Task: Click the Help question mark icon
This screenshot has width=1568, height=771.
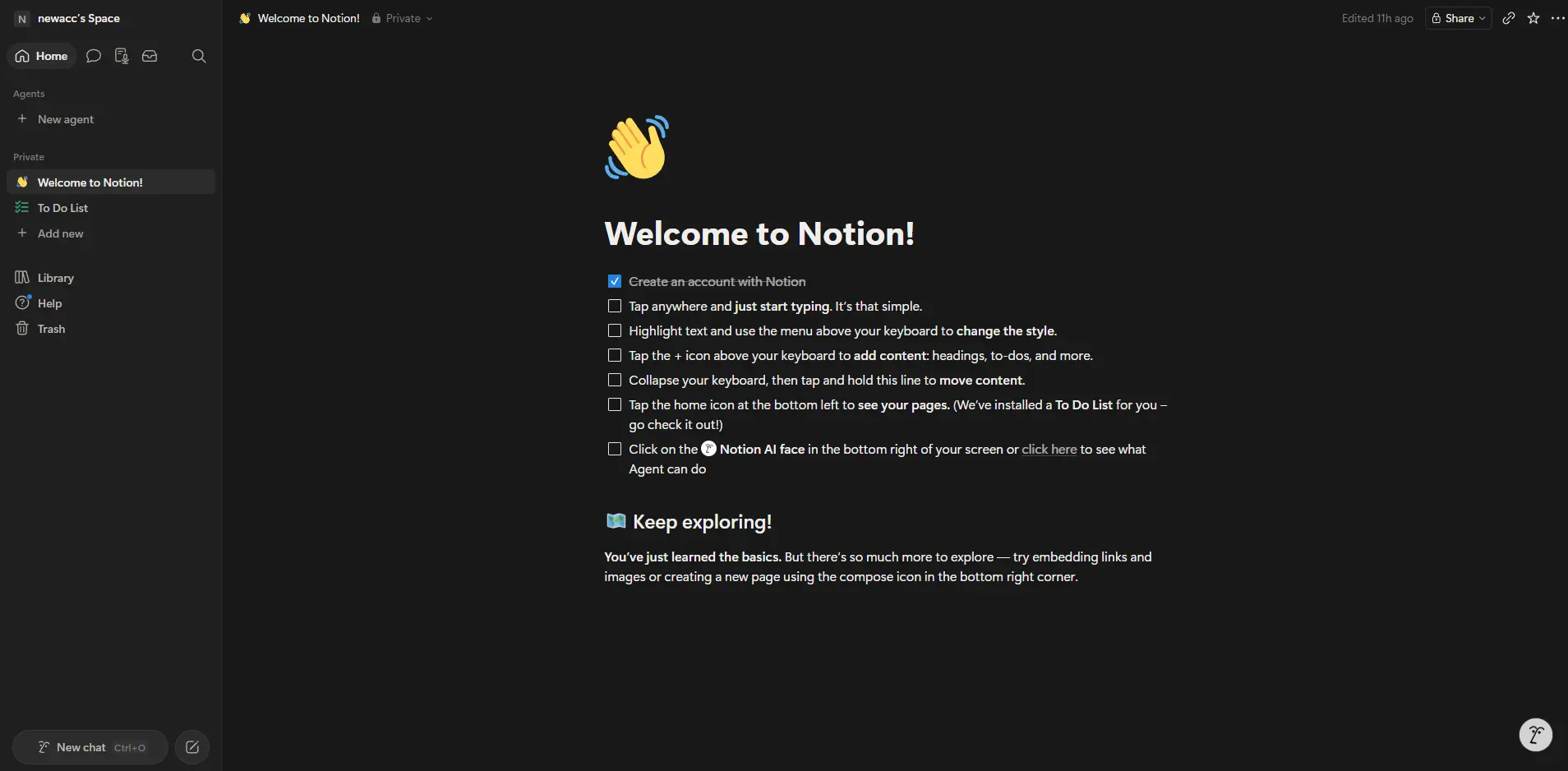Action: point(22,303)
